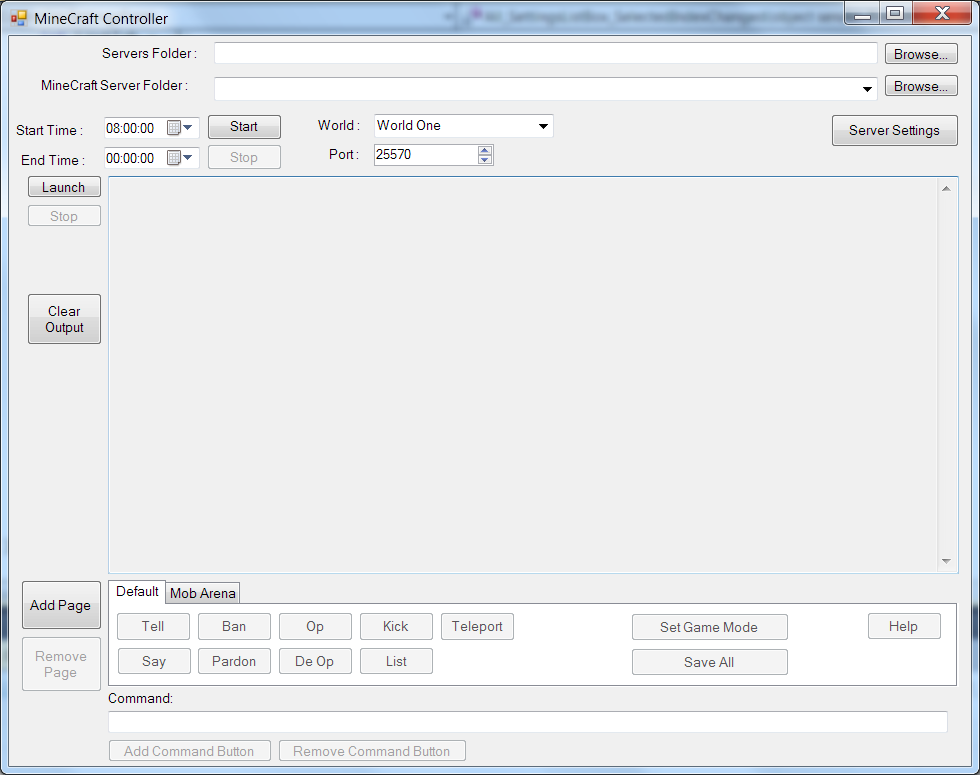
Task: Focus the Servers Folder text field
Action: point(546,53)
